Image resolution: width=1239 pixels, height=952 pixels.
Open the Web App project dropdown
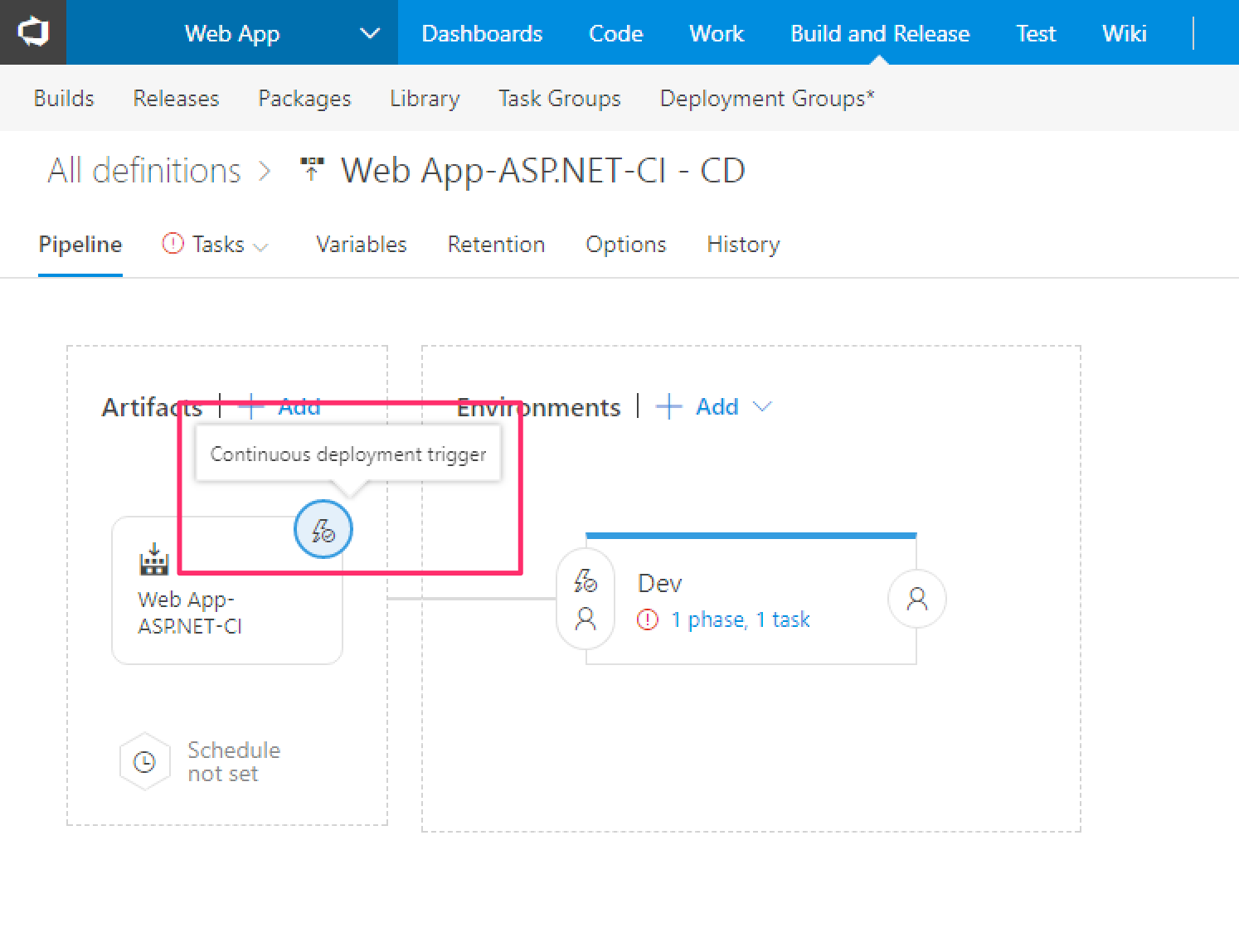pyautogui.click(x=232, y=33)
